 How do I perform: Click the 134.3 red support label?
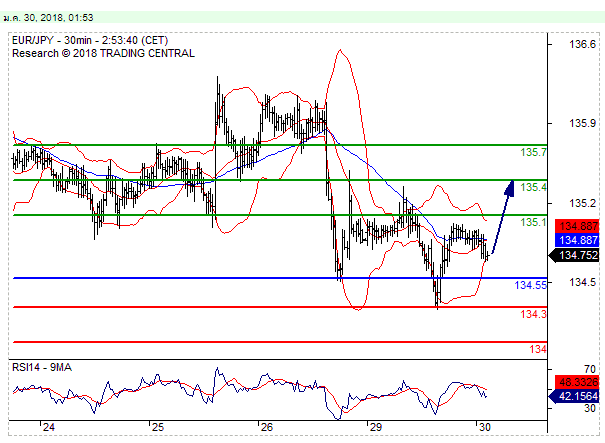[x=533, y=314]
